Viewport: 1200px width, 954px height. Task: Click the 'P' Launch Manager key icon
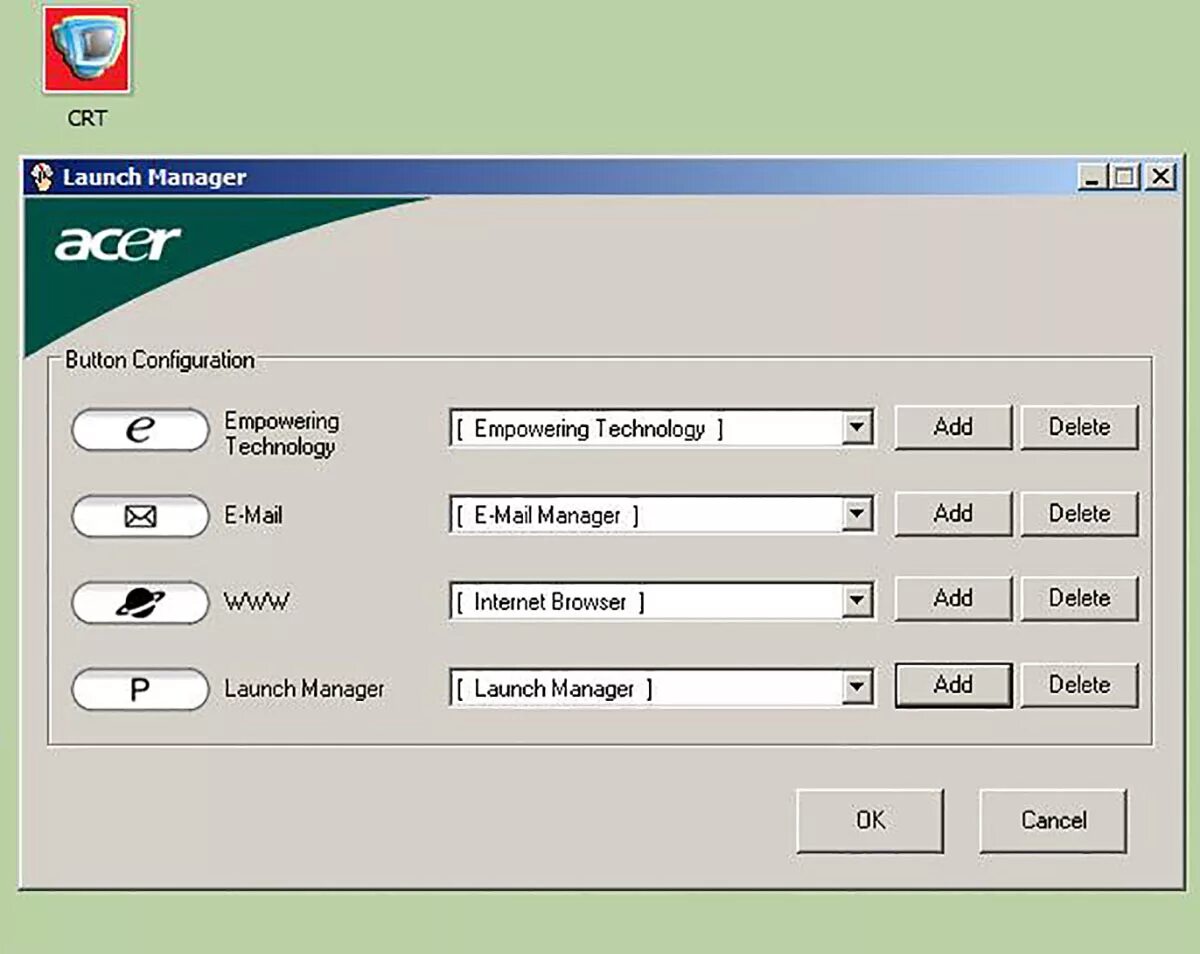140,689
